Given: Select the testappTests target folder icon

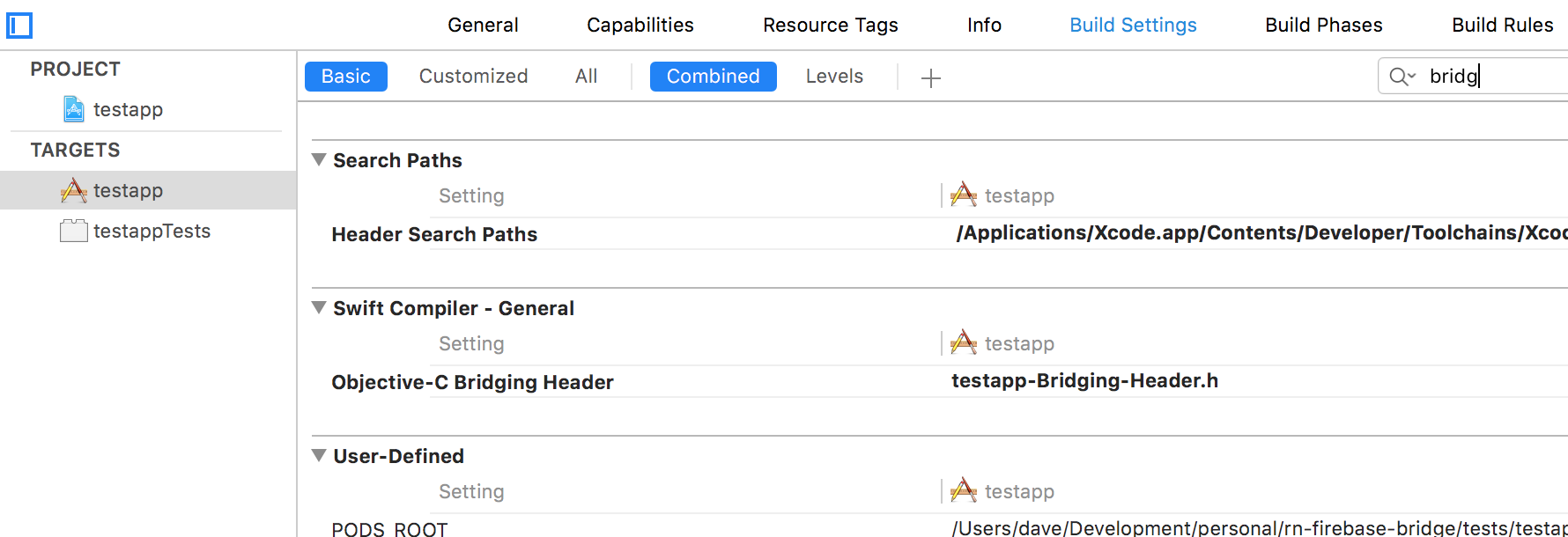Looking at the screenshot, I should pos(74,231).
